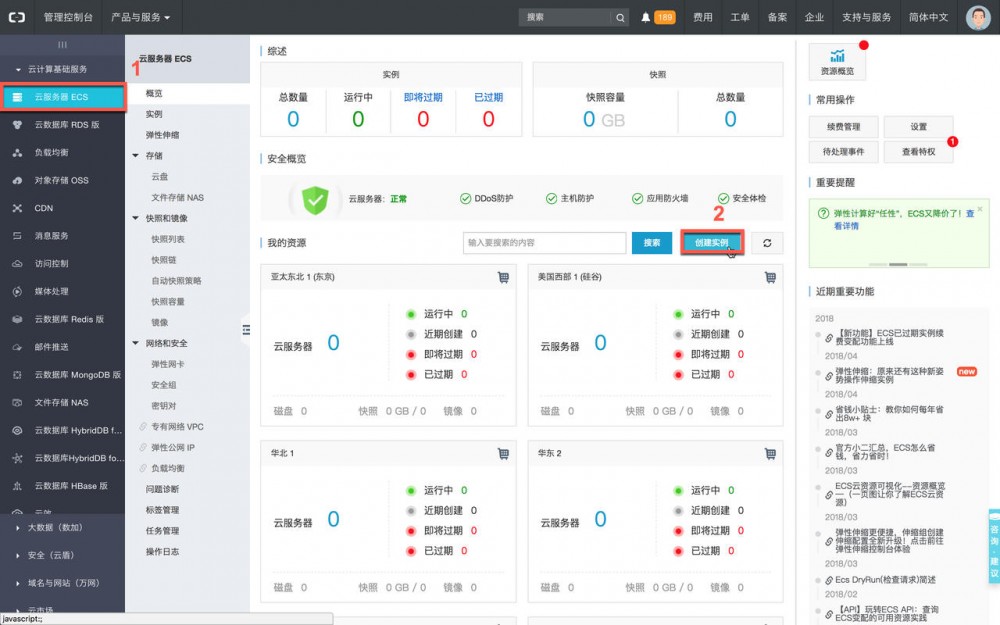
Task: Collapse the dark sidebar via top grip
Action: tap(62, 45)
